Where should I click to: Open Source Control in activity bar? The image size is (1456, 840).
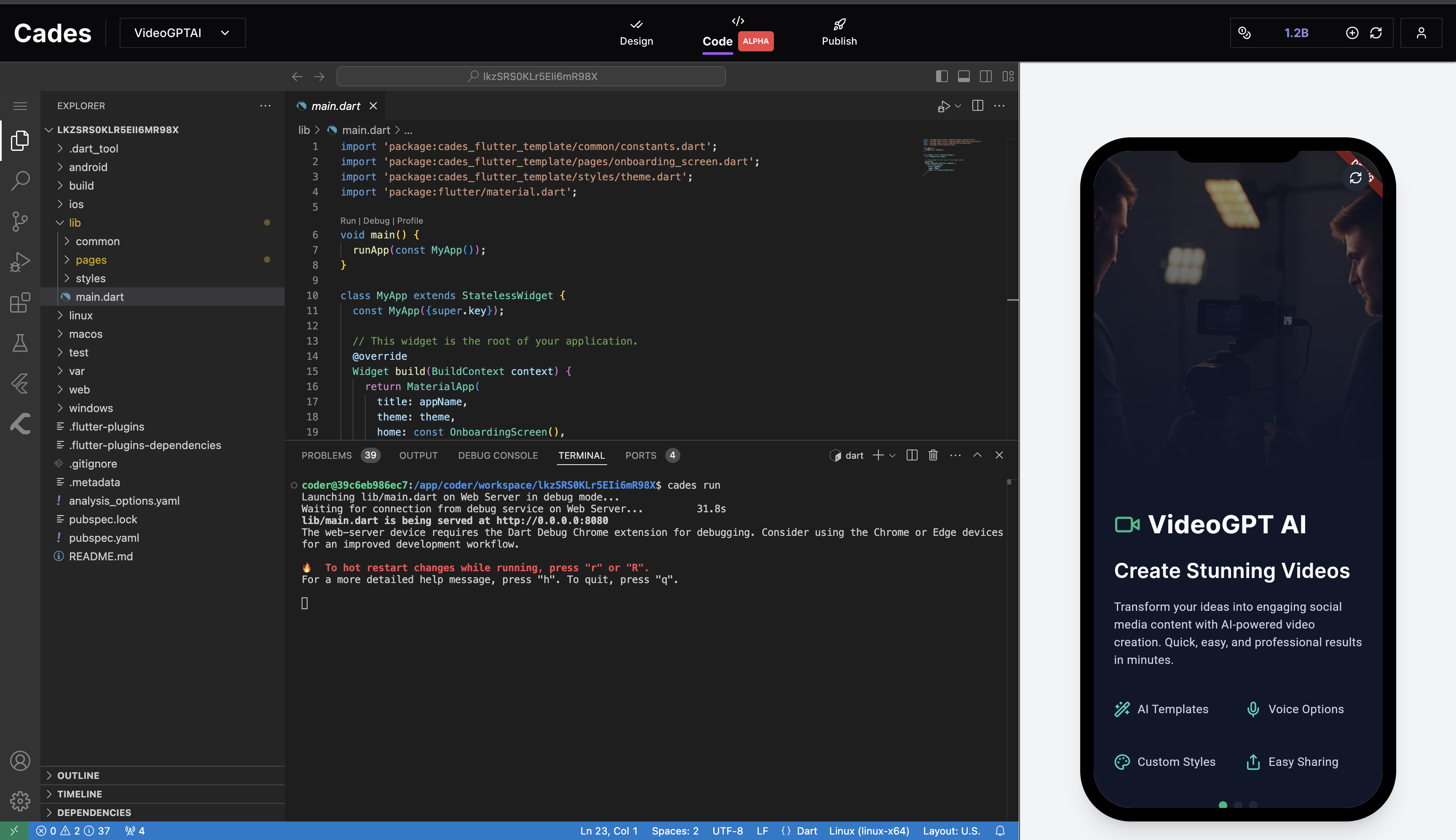20,221
